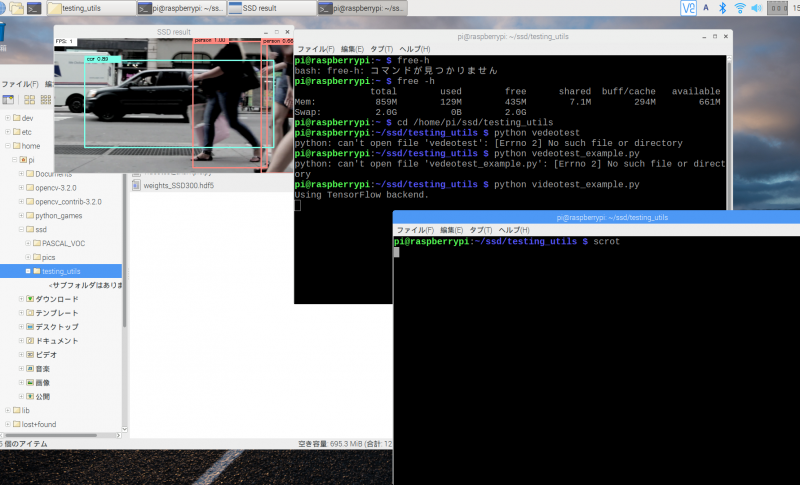This screenshot has width=800, height=485.
Task: Select the testing_utils folder in tree
Action: coord(61,271)
